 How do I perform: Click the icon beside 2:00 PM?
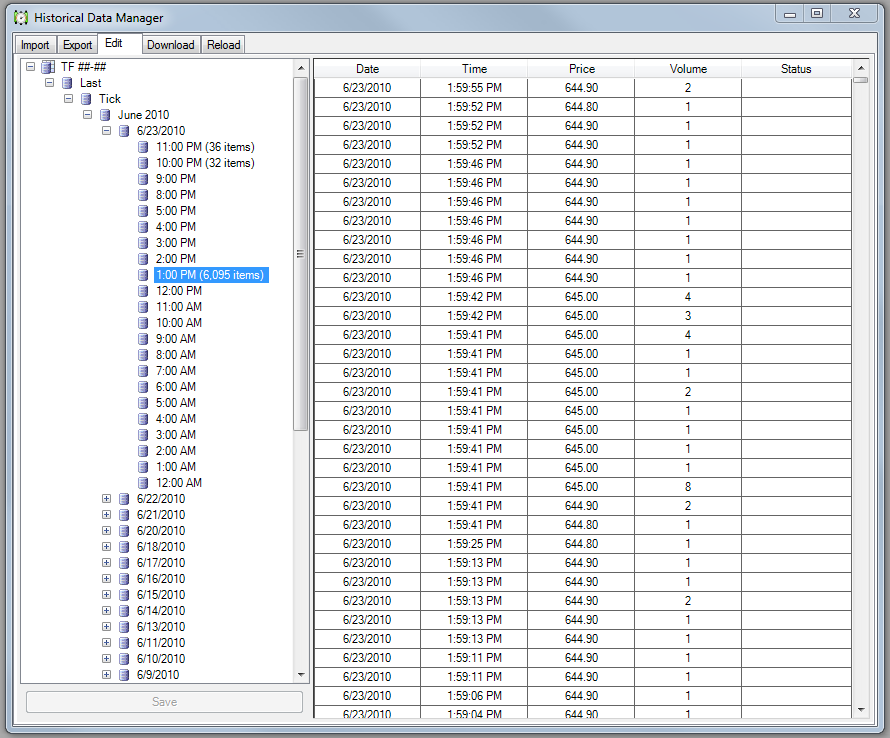(144, 259)
